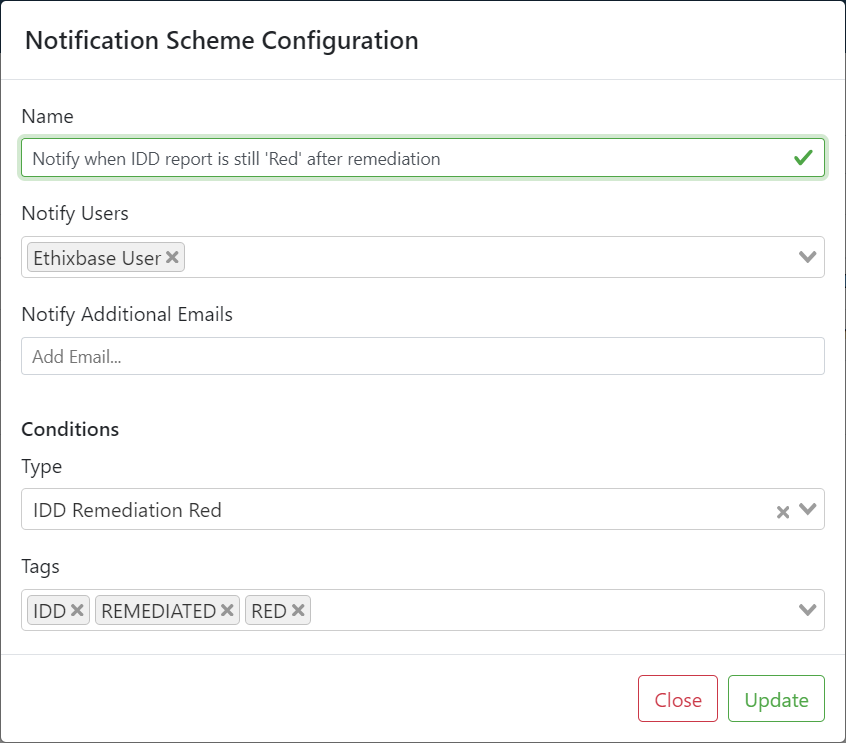Click the Close button

(x=678, y=699)
